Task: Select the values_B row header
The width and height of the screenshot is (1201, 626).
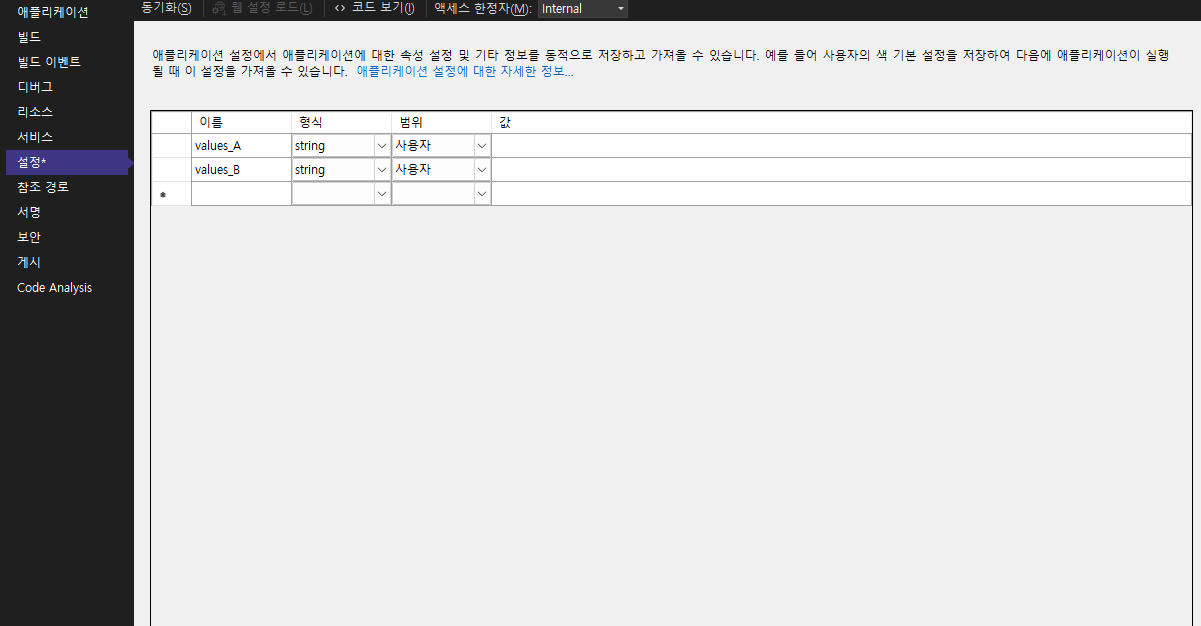Action: 171,170
